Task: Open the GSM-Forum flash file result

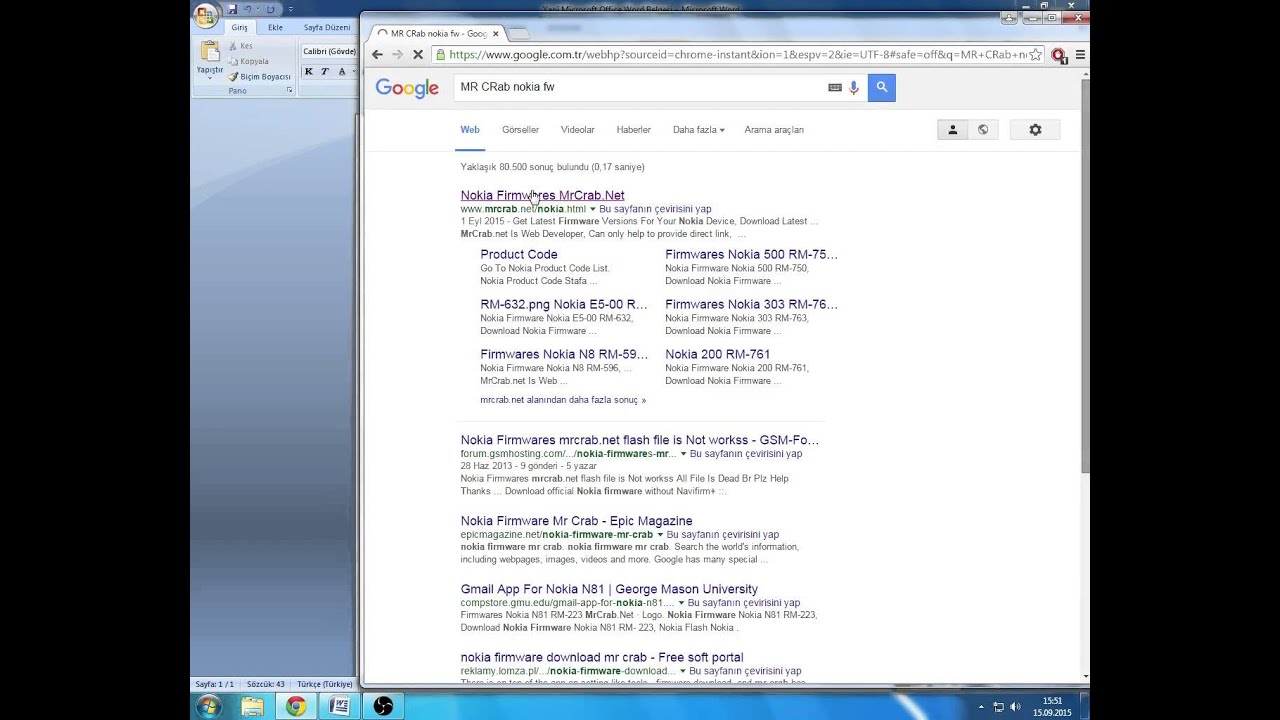Action: tap(639, 440)
